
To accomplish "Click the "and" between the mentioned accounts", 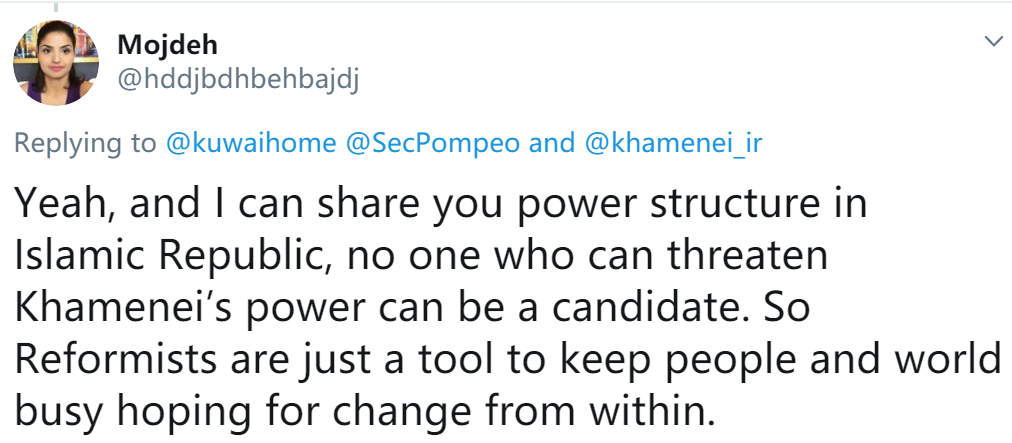I will pos(551,143).
